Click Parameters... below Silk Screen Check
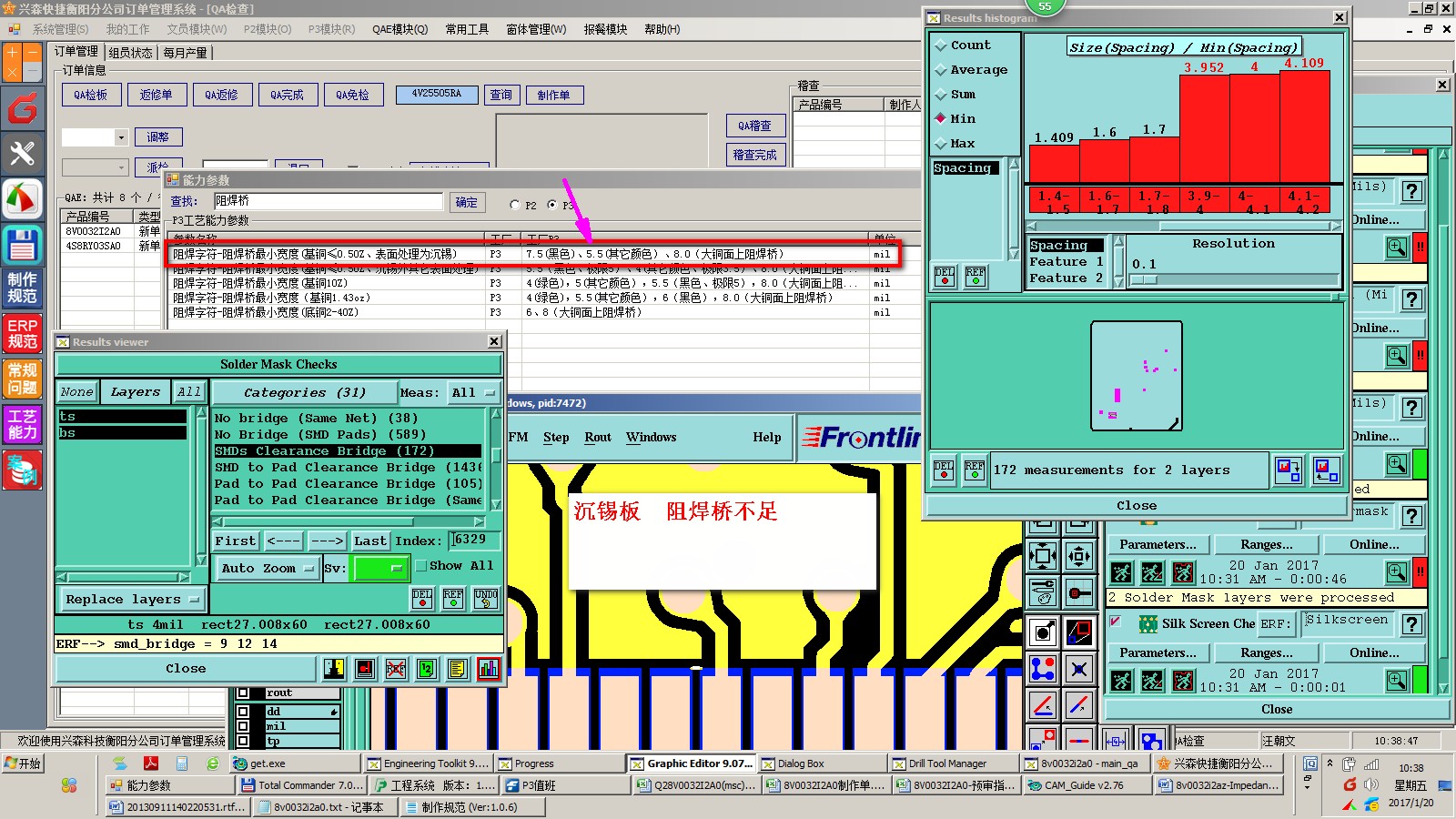Screen dimensions: 1456x819 1158,653
